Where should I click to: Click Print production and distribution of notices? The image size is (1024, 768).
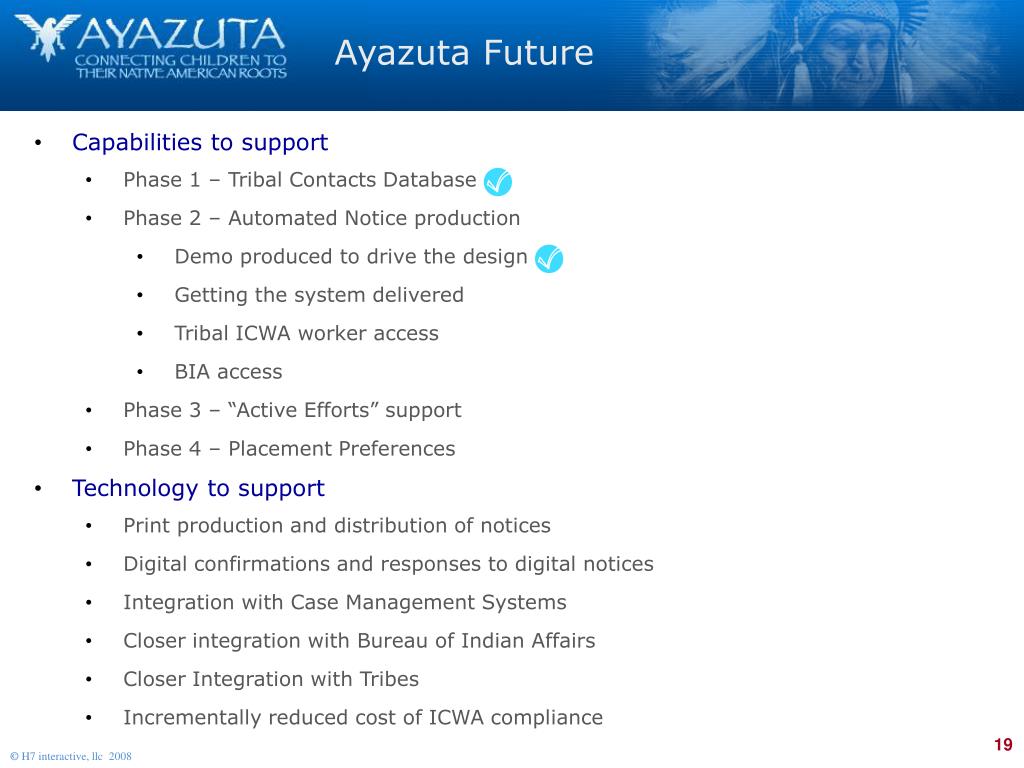pos(337,526)
